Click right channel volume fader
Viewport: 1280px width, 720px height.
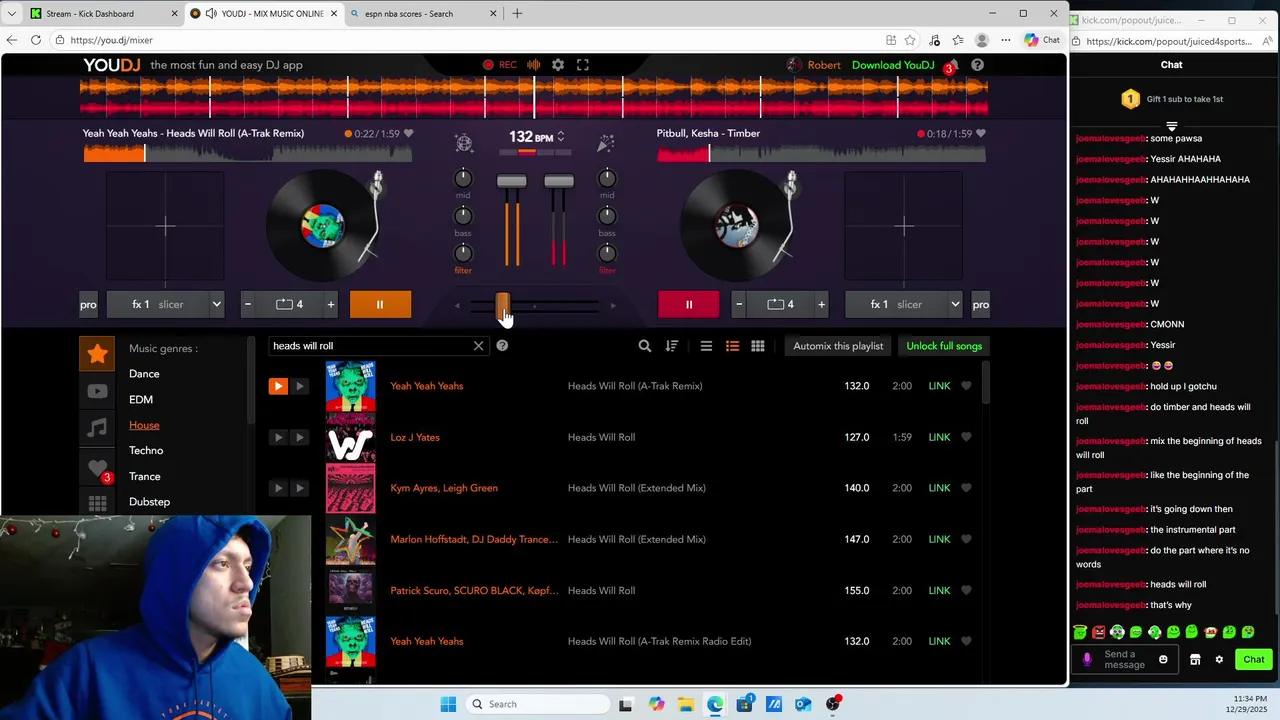pos(559,181)
